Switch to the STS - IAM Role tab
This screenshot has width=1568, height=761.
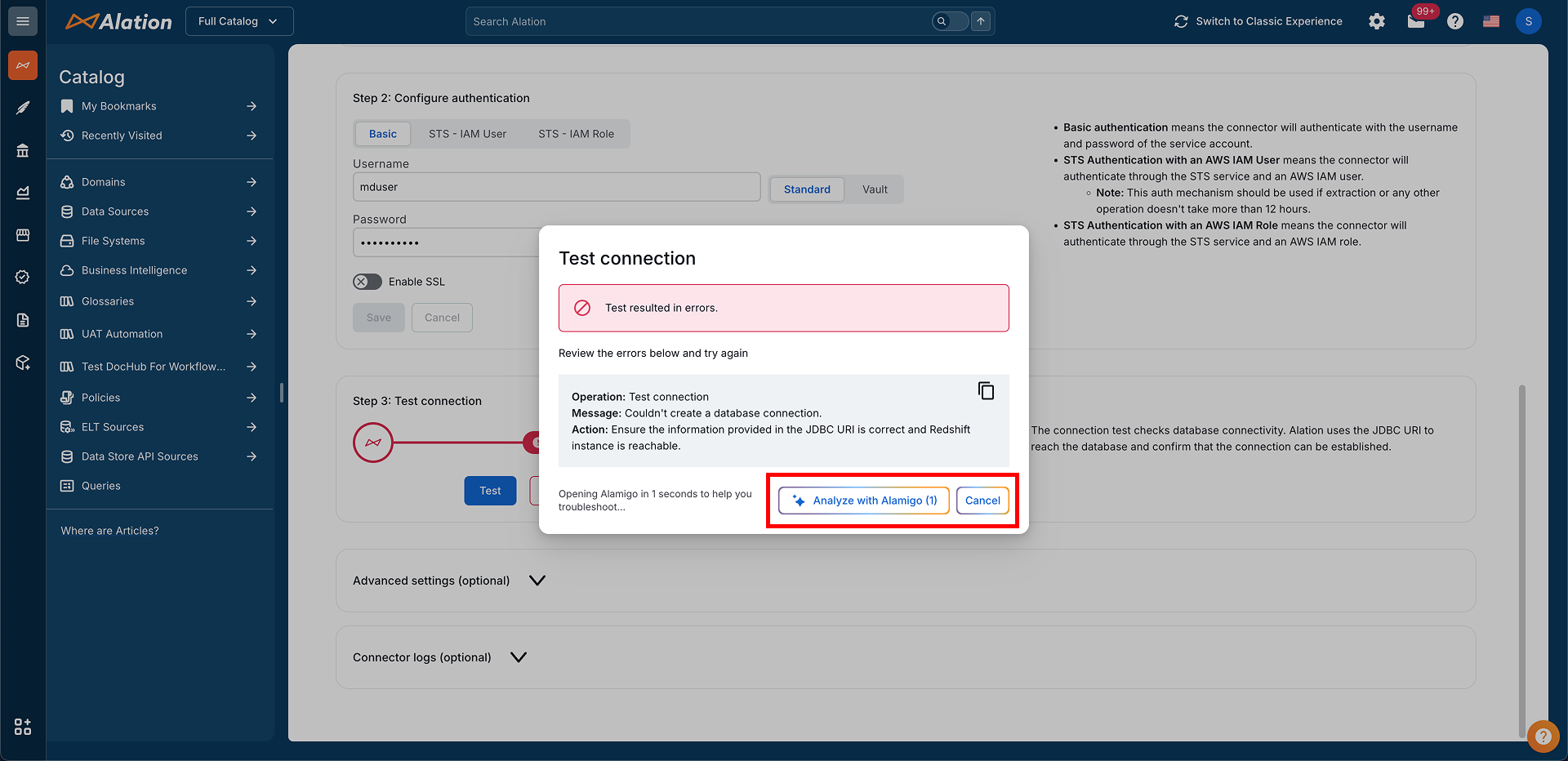(576, 134)
